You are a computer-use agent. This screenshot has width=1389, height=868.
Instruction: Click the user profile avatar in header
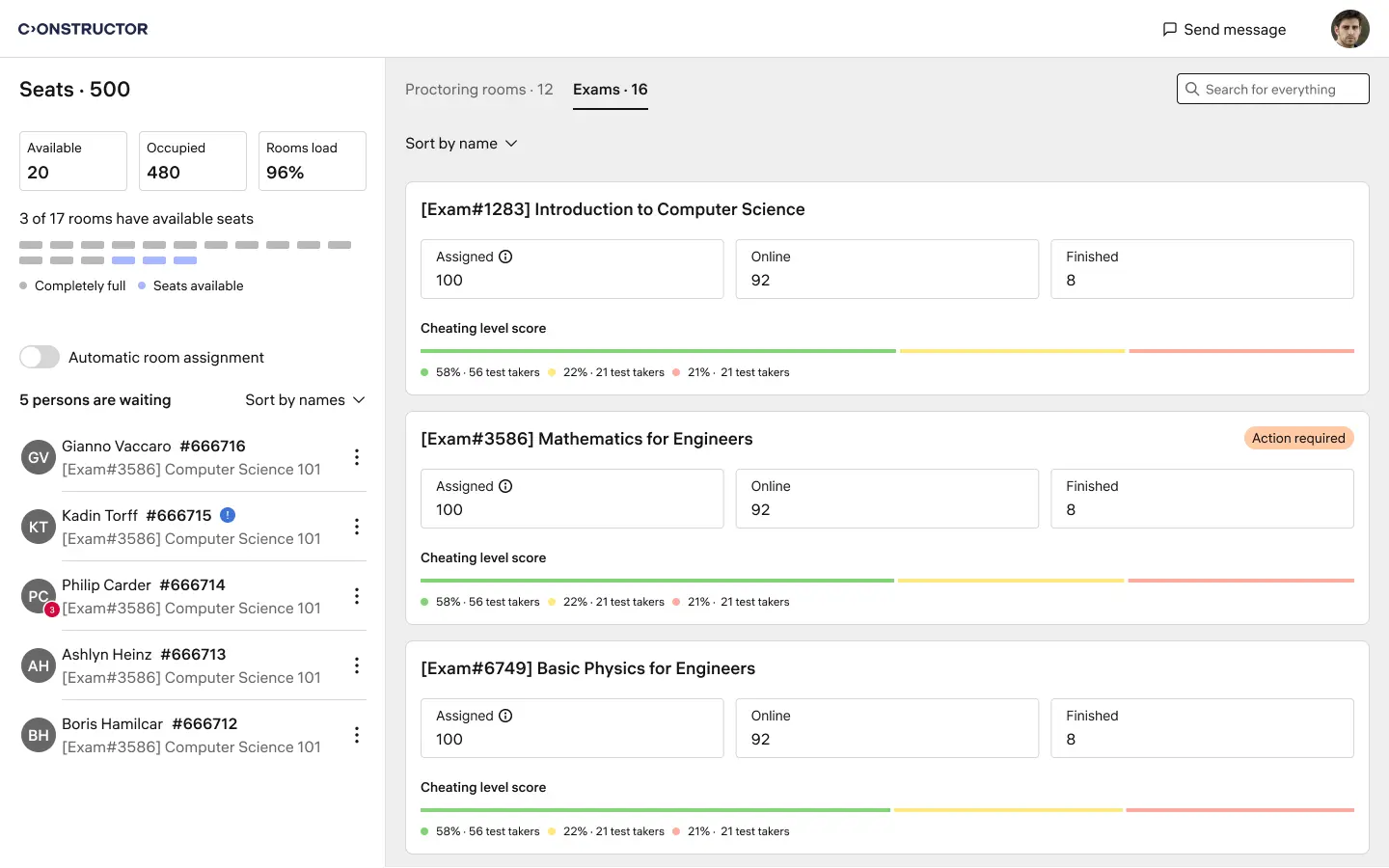point(1349,29)
